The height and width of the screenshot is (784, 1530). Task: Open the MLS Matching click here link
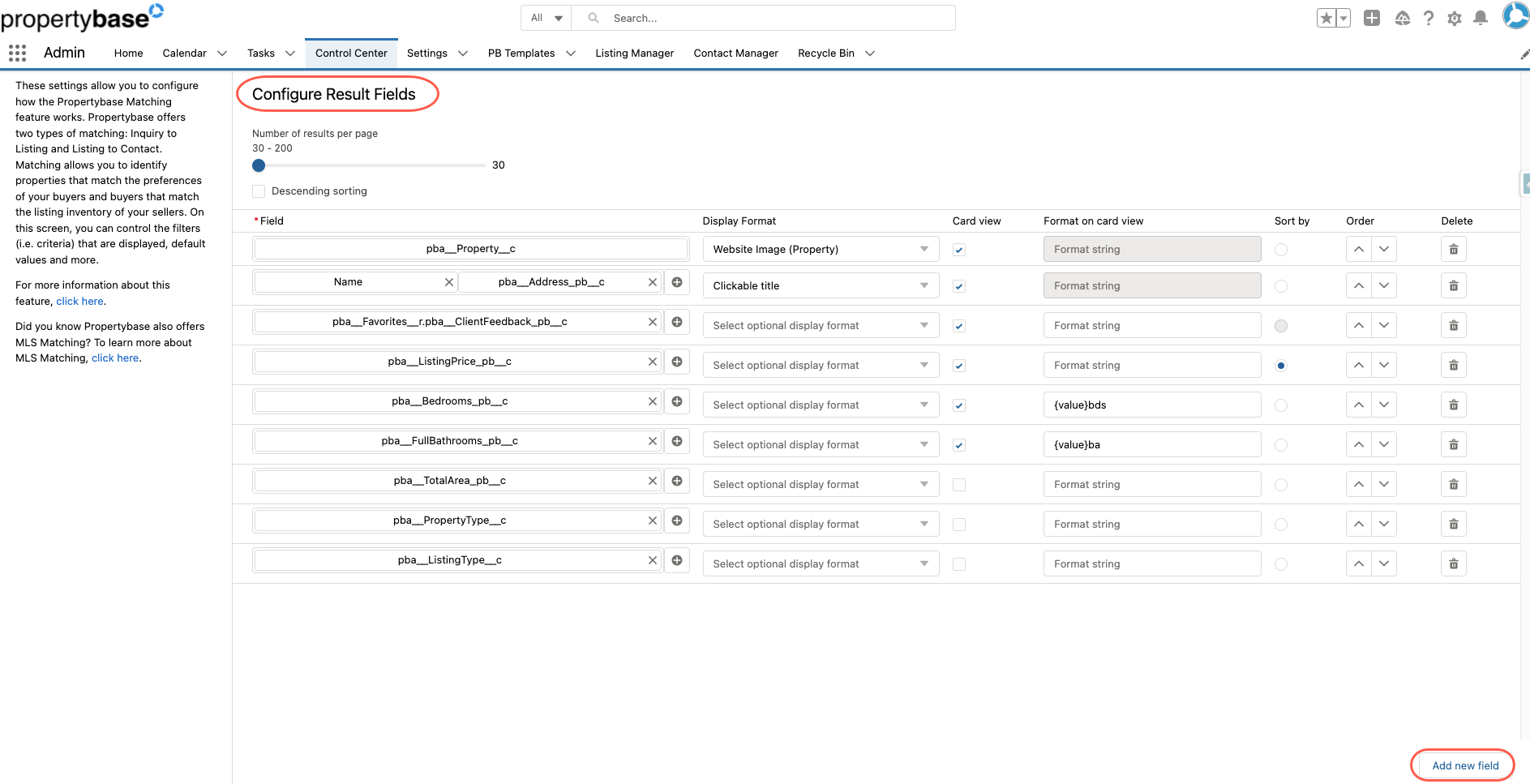pos(114,358)
